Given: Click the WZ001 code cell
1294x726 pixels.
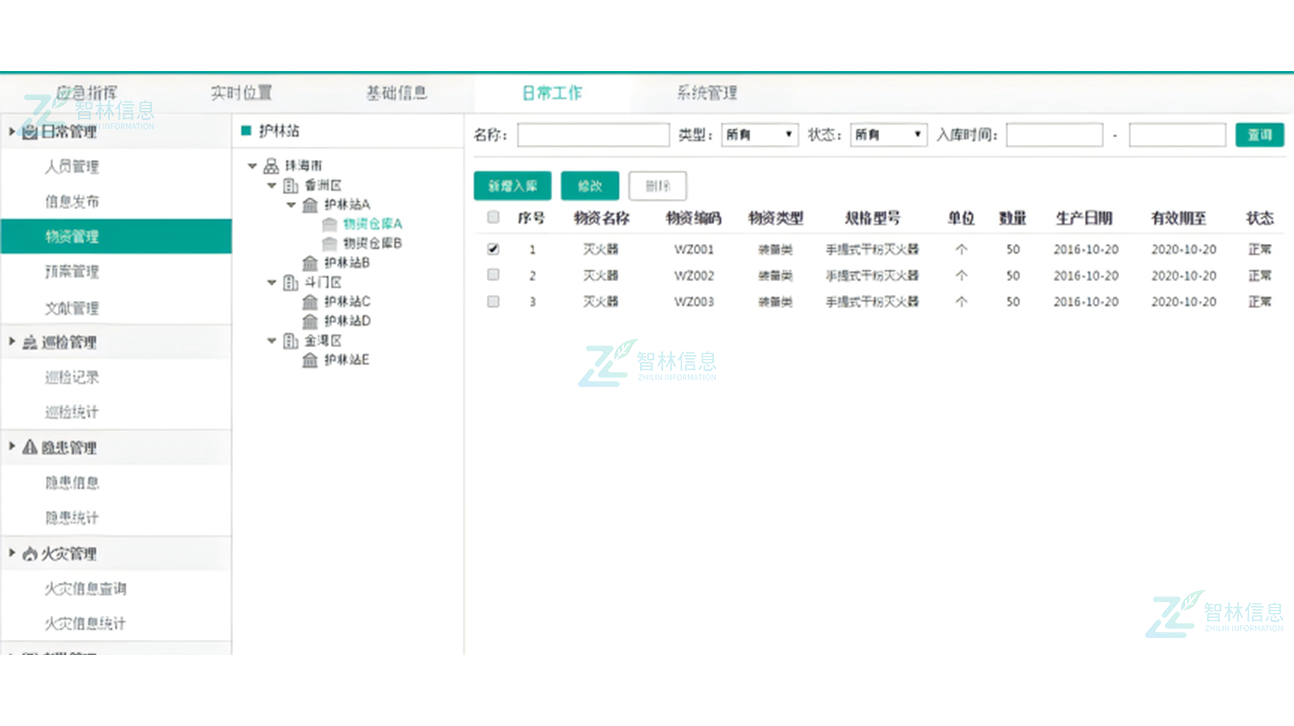Looking at the screenshot, I should coord(694,250).
